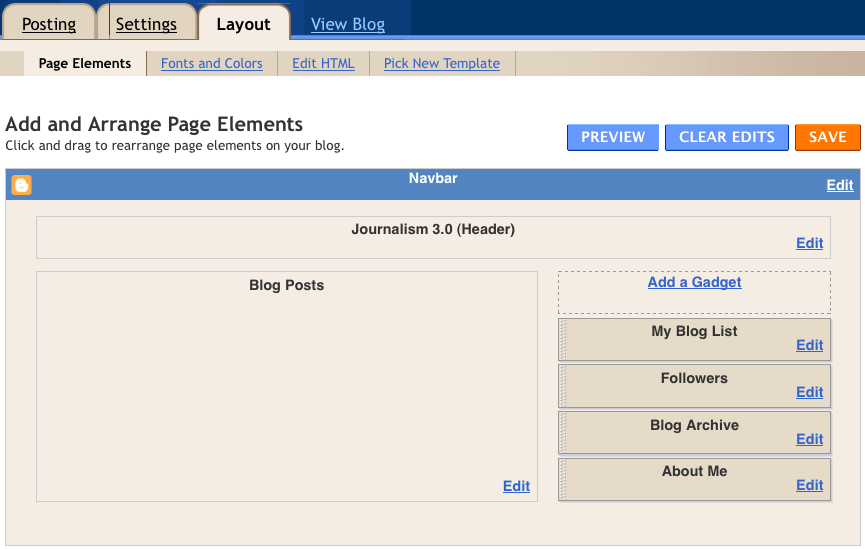Viewport: 865px width, 550px height.
Task: Edit the About Me gadget
Action: pyautogui.click(x=809, y=485)
